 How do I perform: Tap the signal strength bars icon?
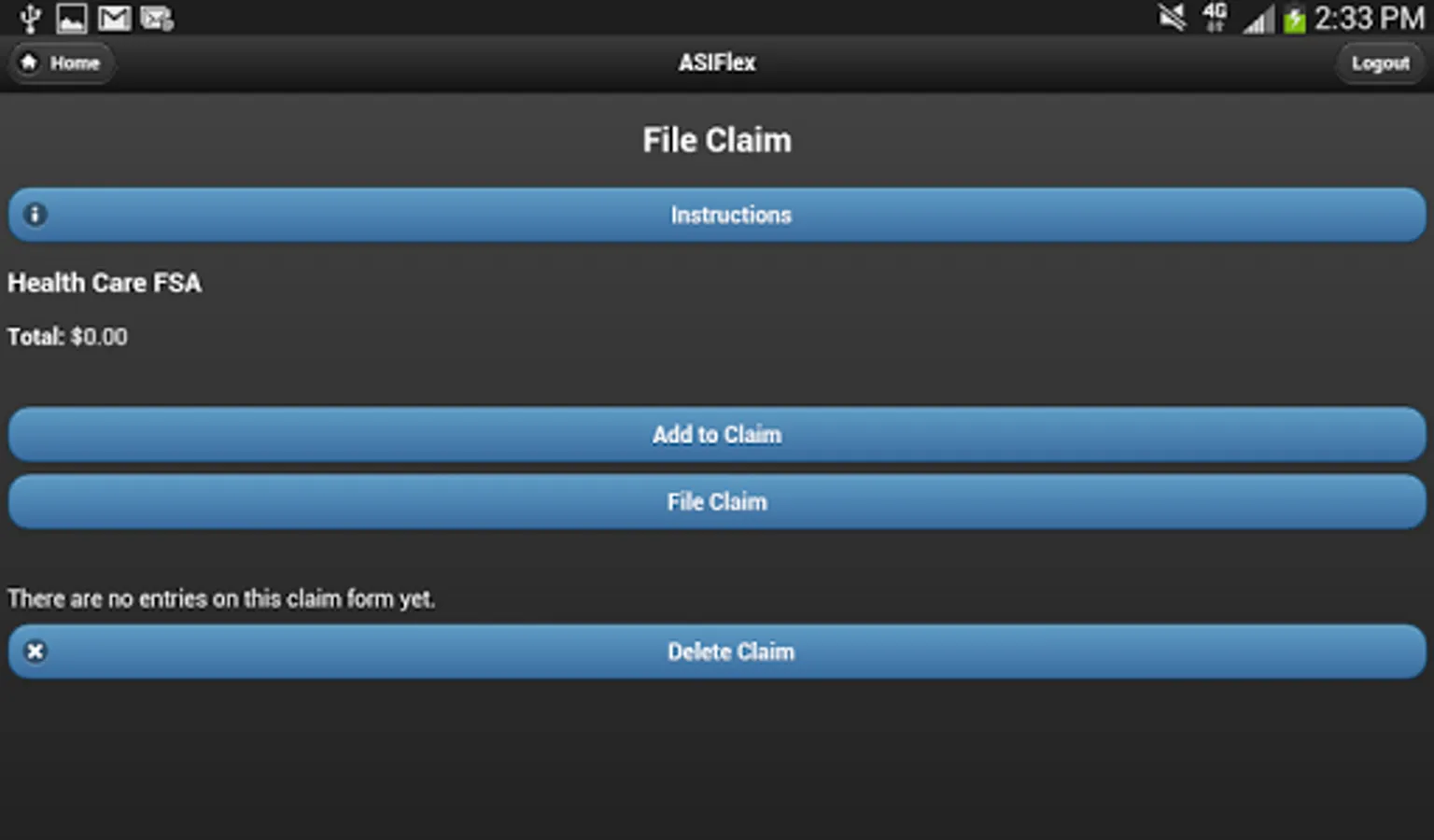(1258, 20)
